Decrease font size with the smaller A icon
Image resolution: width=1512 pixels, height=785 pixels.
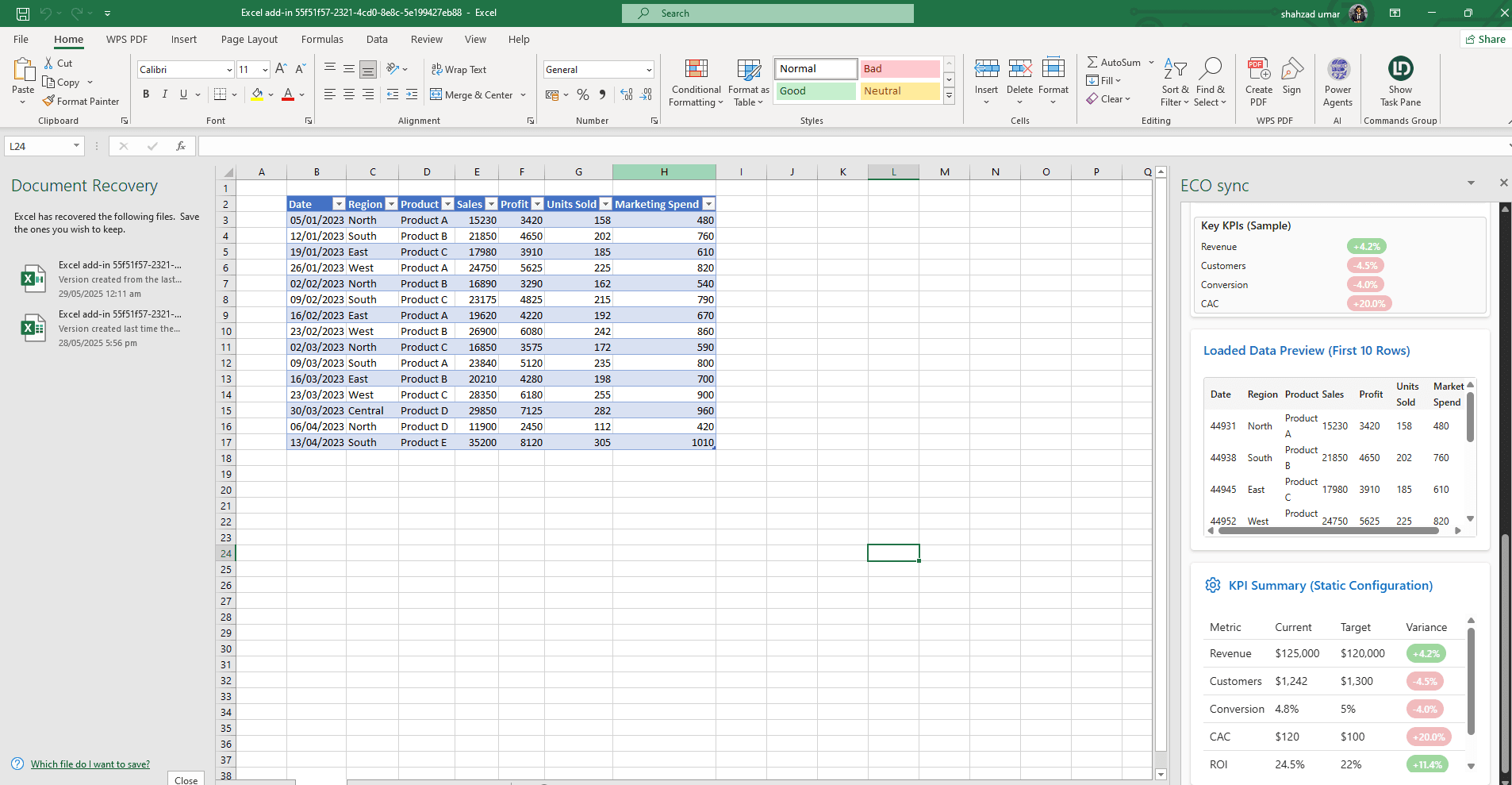pos(301,69)
